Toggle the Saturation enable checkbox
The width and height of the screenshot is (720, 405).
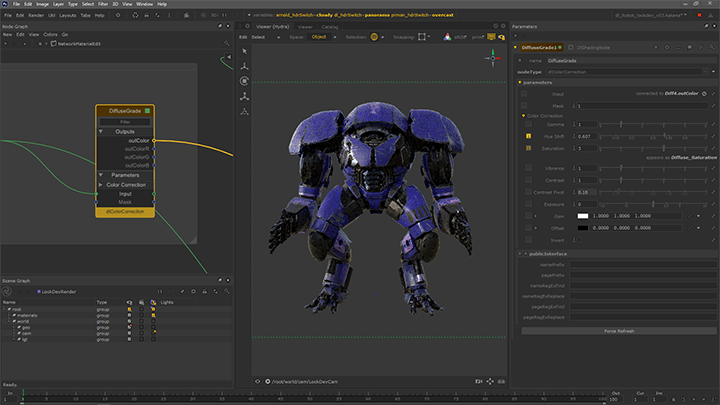tap(527, 148)
